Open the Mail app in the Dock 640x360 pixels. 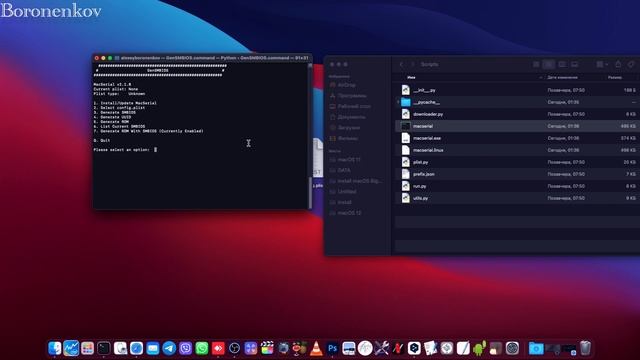click(x=153, y=348)
